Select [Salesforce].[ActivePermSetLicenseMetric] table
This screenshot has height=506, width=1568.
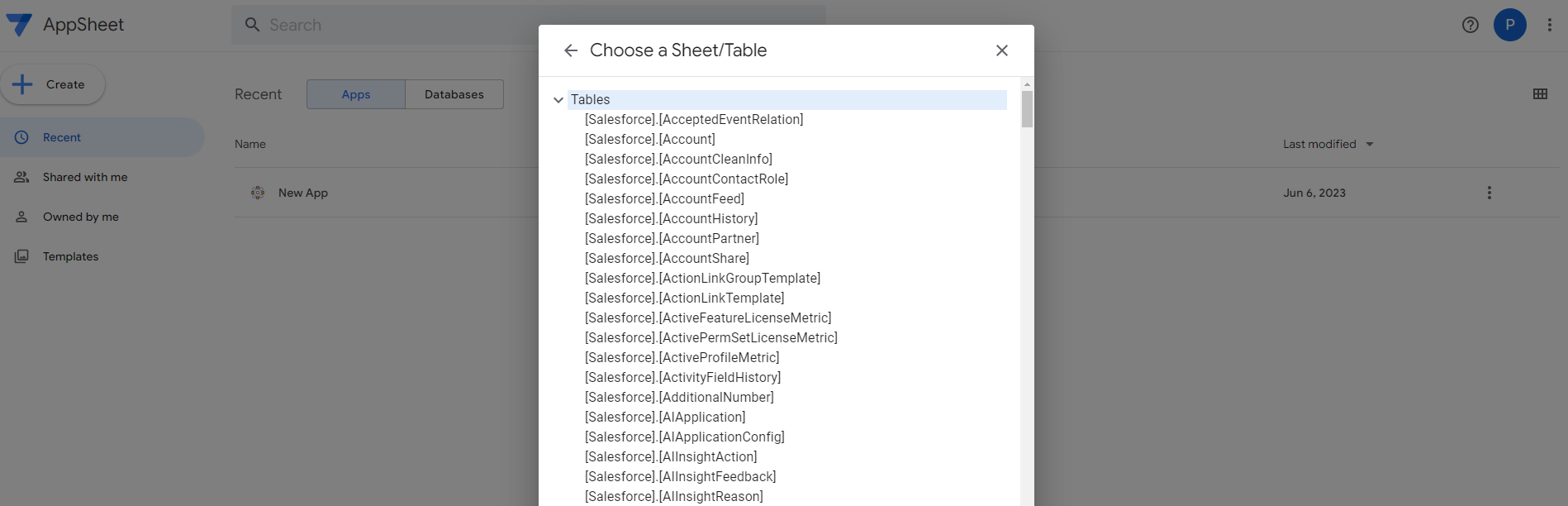(711, 338)
